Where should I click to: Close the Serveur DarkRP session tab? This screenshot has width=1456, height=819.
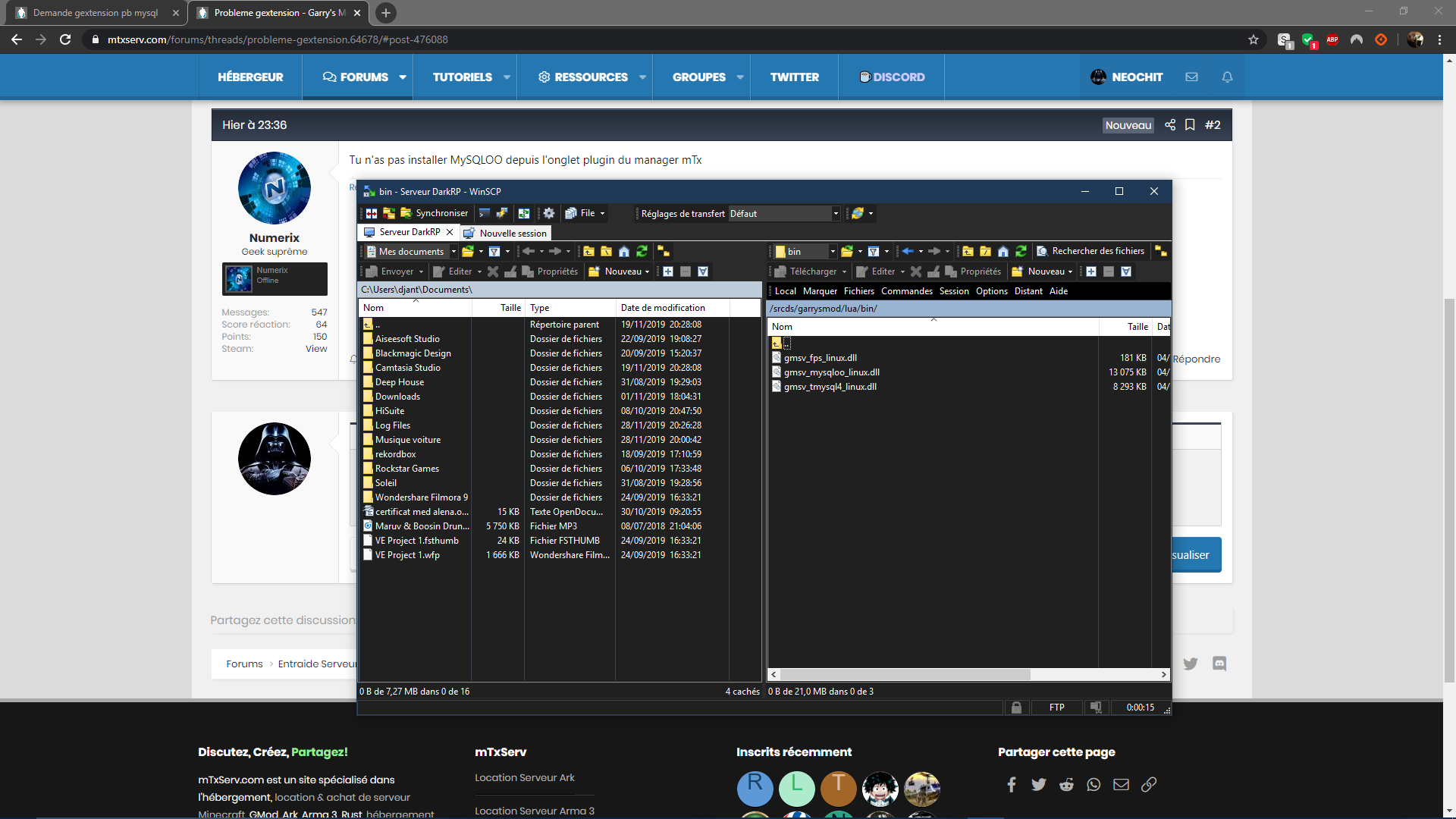450,232
